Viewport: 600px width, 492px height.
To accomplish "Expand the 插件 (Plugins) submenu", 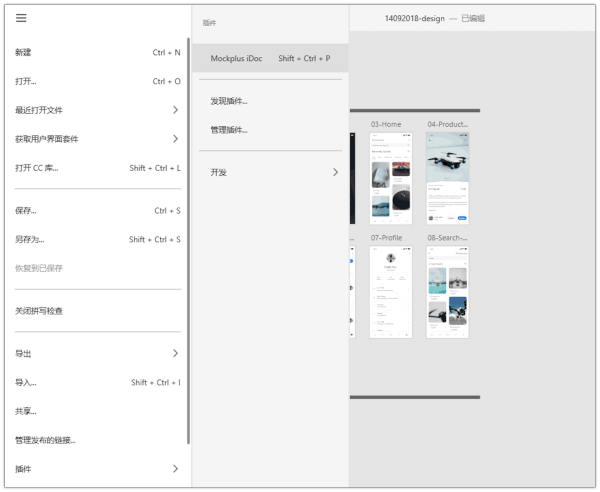I will pyautogui.click(x=175, y=468).
